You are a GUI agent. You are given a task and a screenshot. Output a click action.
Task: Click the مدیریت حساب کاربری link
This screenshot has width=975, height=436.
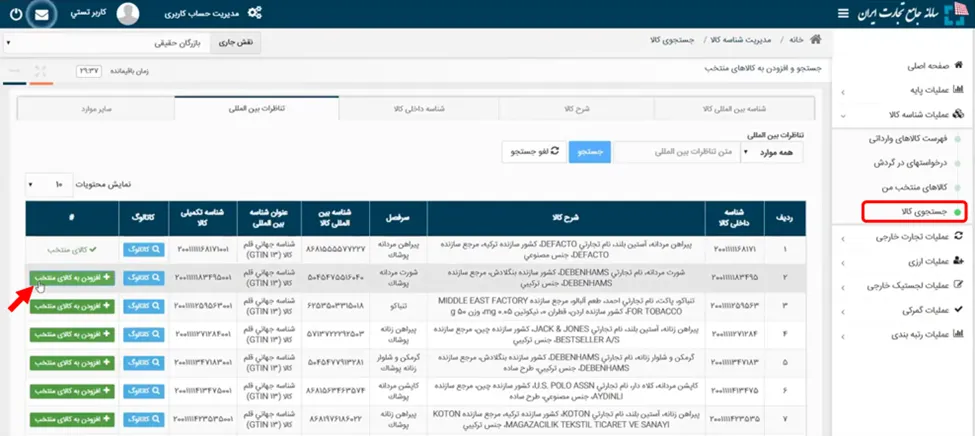pyautogui.click(x=203, y=14)
